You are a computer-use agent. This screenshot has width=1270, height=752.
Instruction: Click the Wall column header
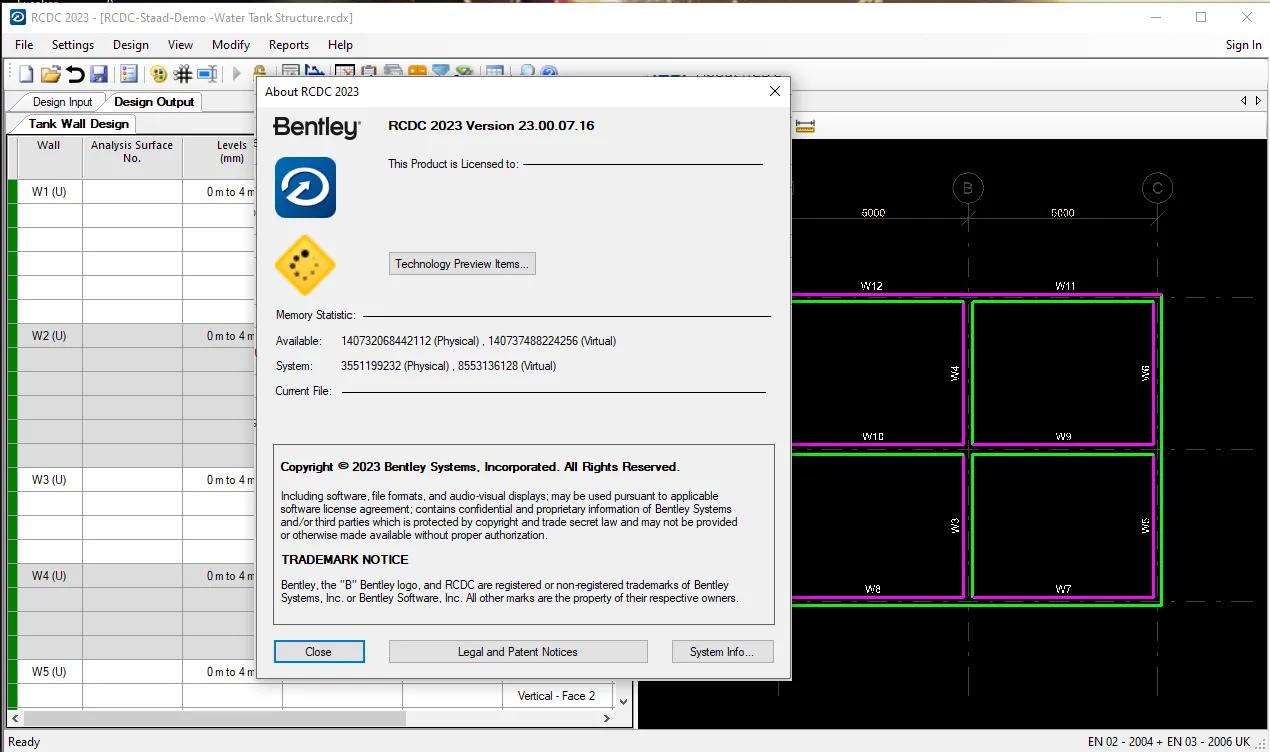coord(49,157)
